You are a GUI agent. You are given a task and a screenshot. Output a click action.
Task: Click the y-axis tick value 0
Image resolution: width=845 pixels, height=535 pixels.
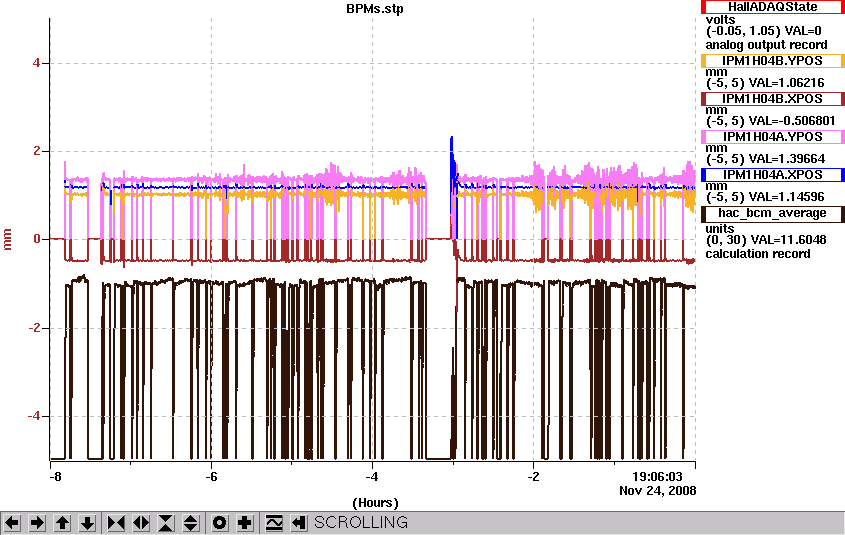click(x=36, y=239)
